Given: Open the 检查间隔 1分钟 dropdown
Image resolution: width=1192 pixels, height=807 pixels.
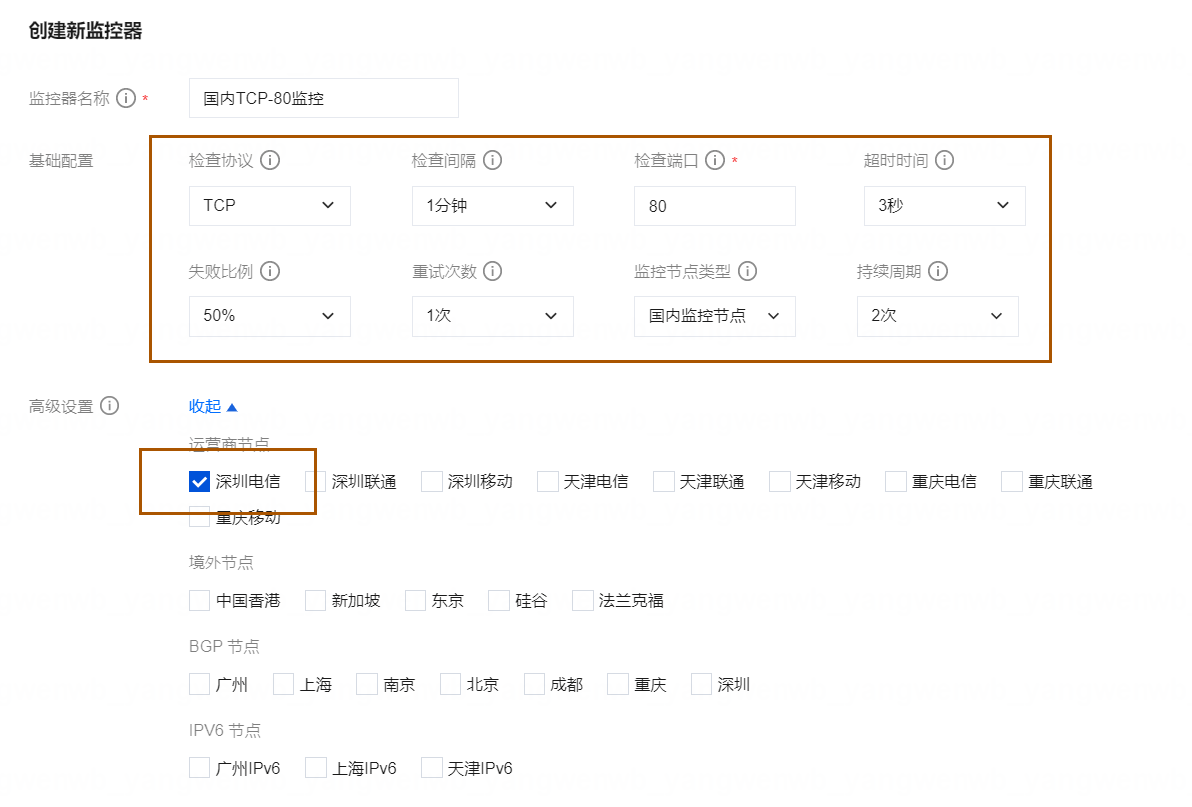Looking at the screenshot, I should [493, 206].
